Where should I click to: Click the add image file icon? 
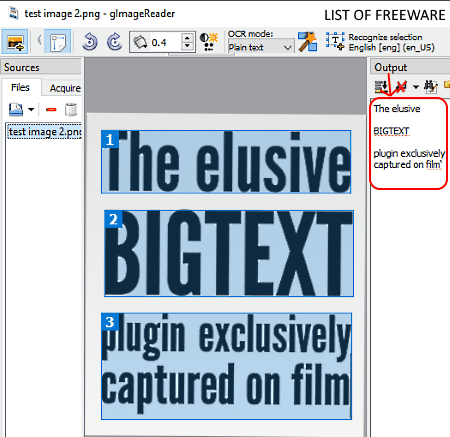[x=16, y=109]
